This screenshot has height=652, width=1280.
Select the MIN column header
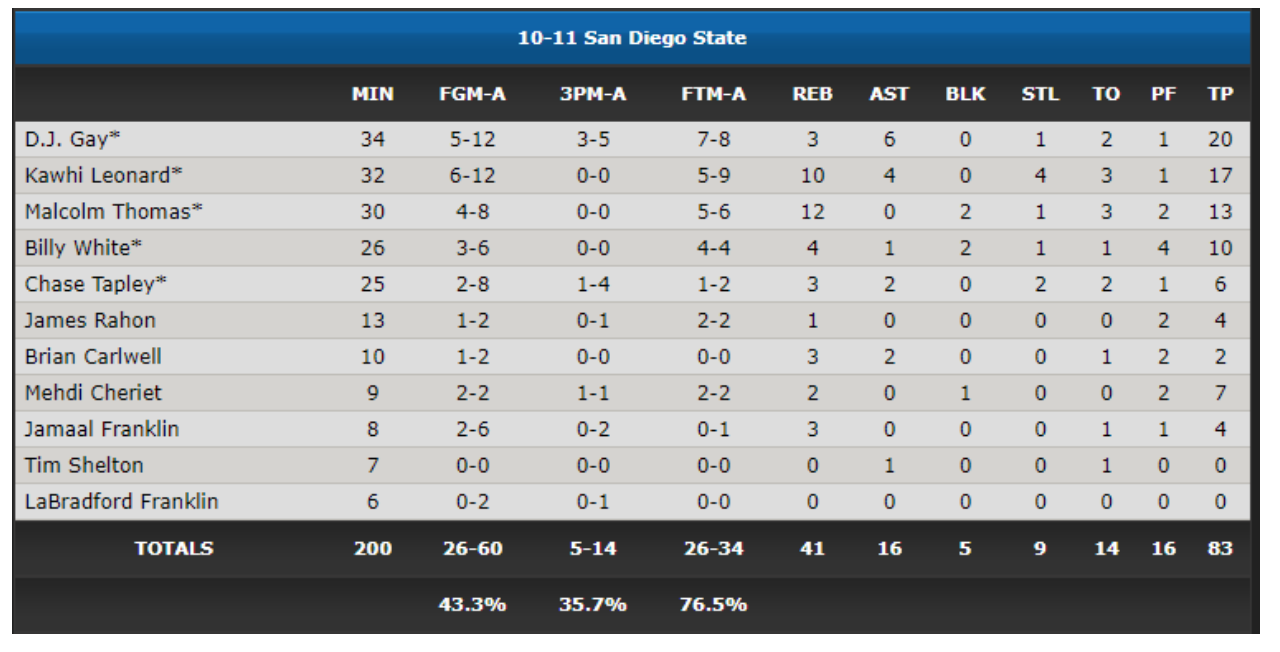(372, 94)
